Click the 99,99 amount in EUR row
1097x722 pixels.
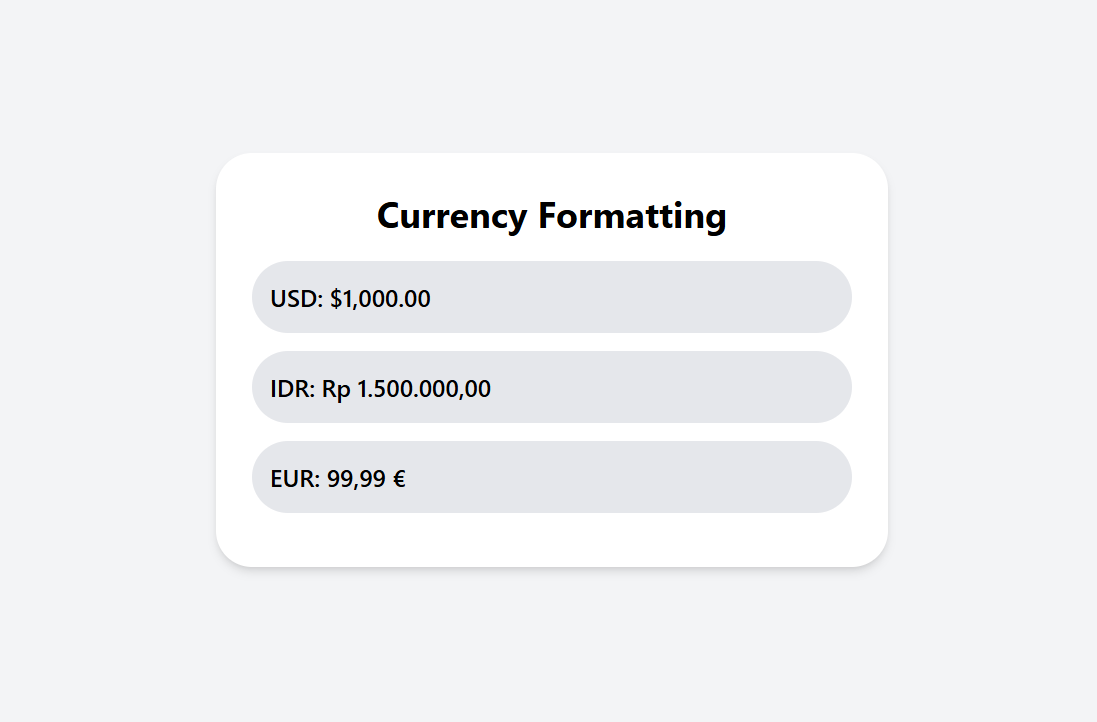356,478
